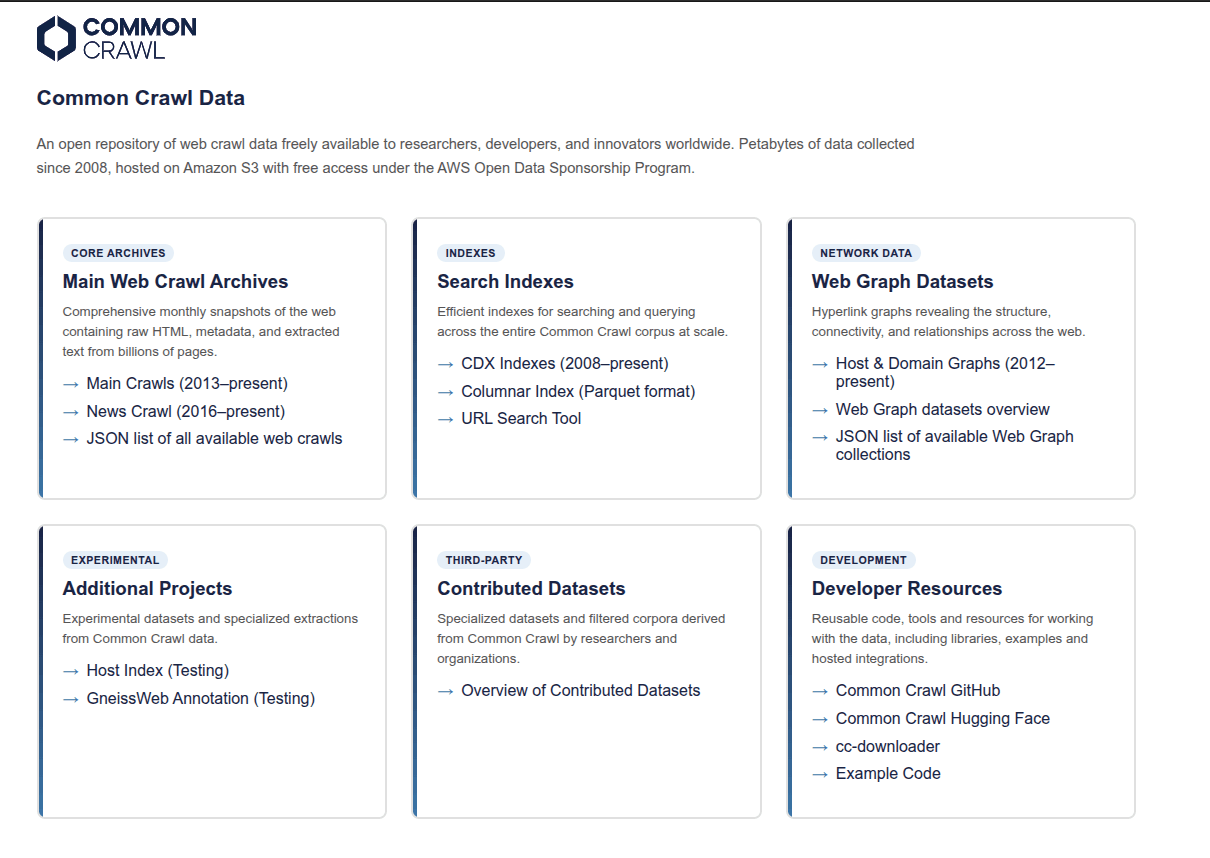
Task: Click the Developer Resources description text
Action: click(952, 639)
